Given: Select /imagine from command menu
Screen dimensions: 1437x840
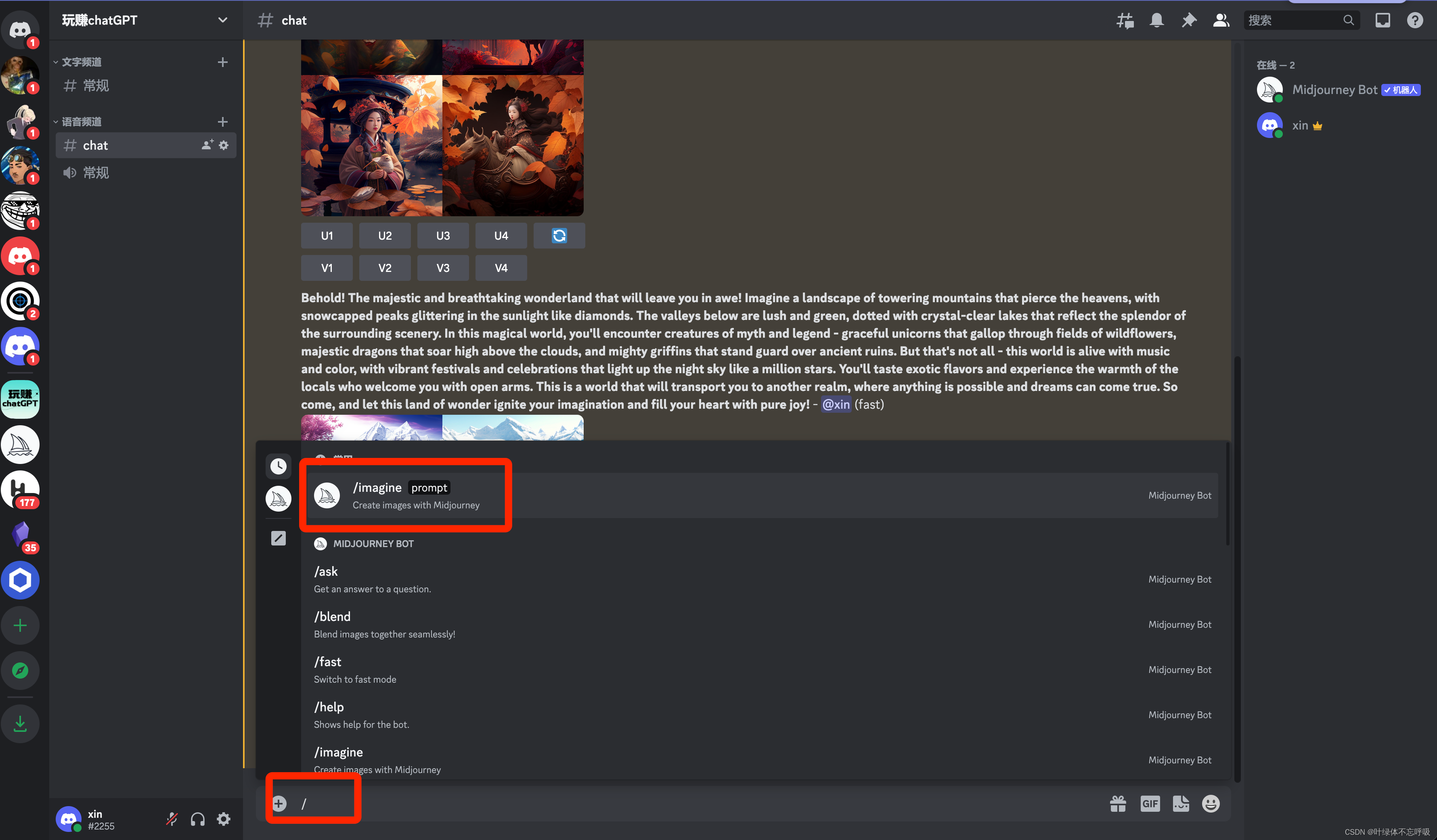Looking at the screenshot, I should (406, 494).
